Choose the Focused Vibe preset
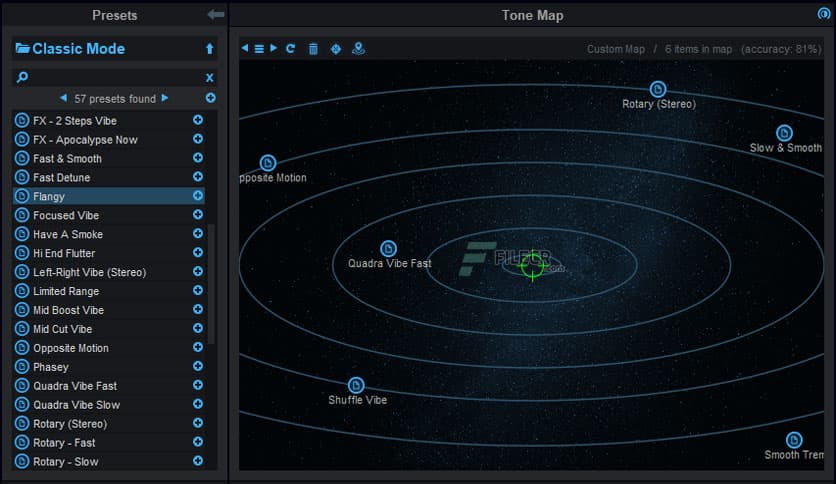The height and width of the screenshot is (484, 836). click(x=109, y=215)
